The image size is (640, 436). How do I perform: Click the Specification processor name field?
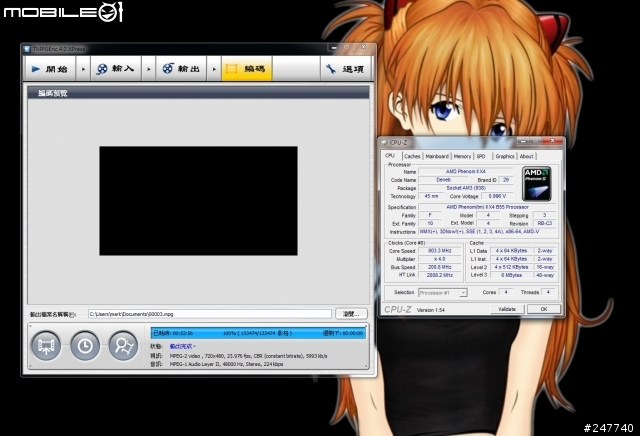click(487, 207)
